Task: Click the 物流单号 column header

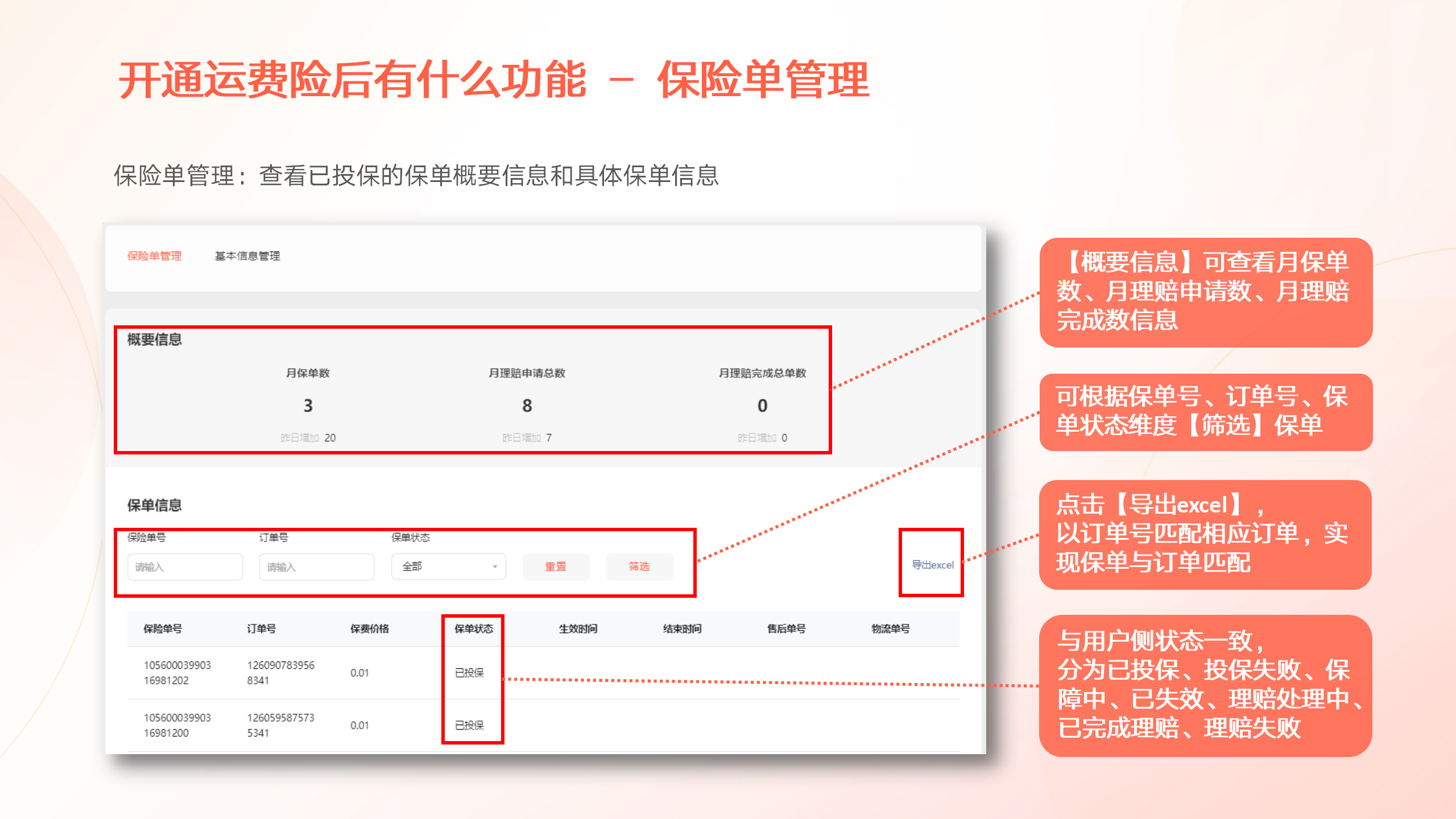Action: (890, 628)
